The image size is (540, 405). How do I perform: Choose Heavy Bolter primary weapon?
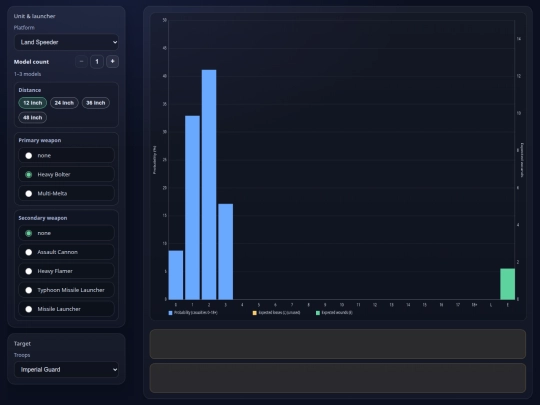click(66, 175)
